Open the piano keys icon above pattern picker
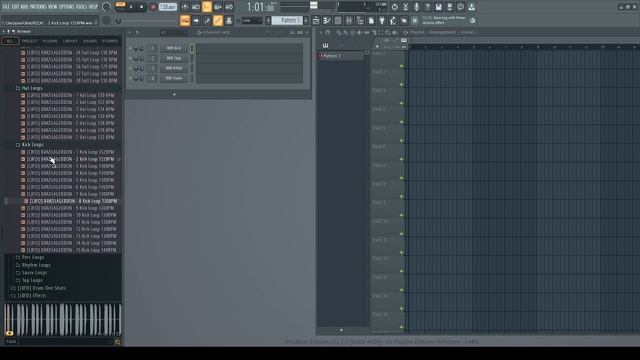Viewport: 640px width, 360px height. (325, 45)
